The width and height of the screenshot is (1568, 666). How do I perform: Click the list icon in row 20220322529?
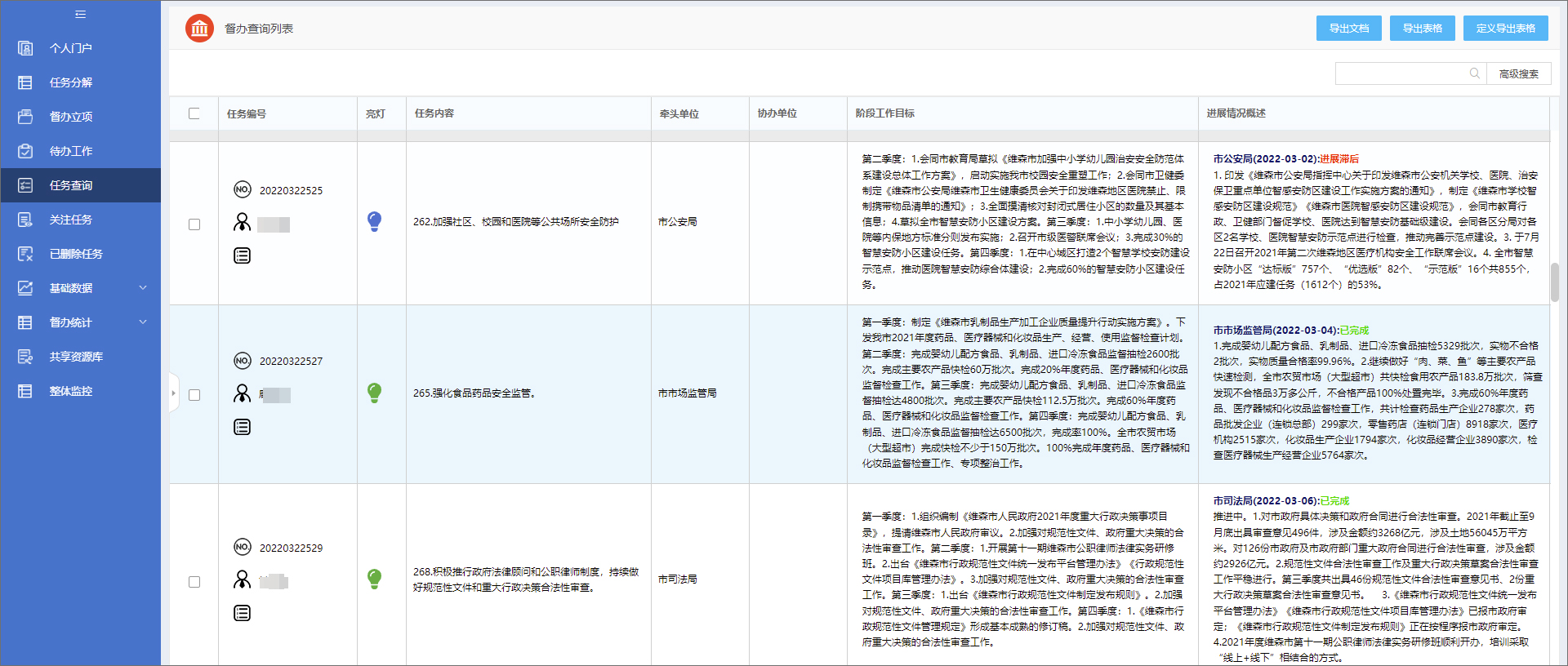click(242, 613)
